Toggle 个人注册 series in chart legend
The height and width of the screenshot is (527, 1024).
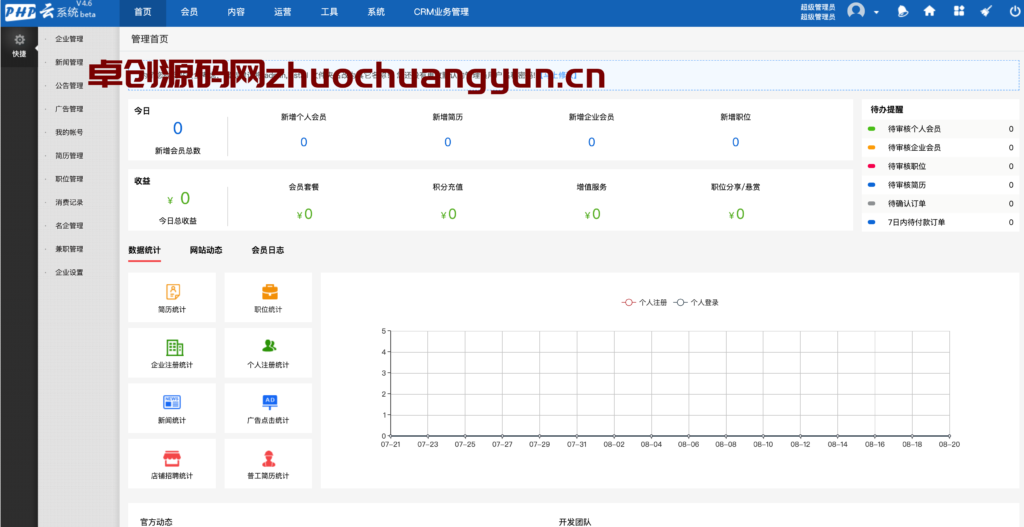[x=644, y=302]
